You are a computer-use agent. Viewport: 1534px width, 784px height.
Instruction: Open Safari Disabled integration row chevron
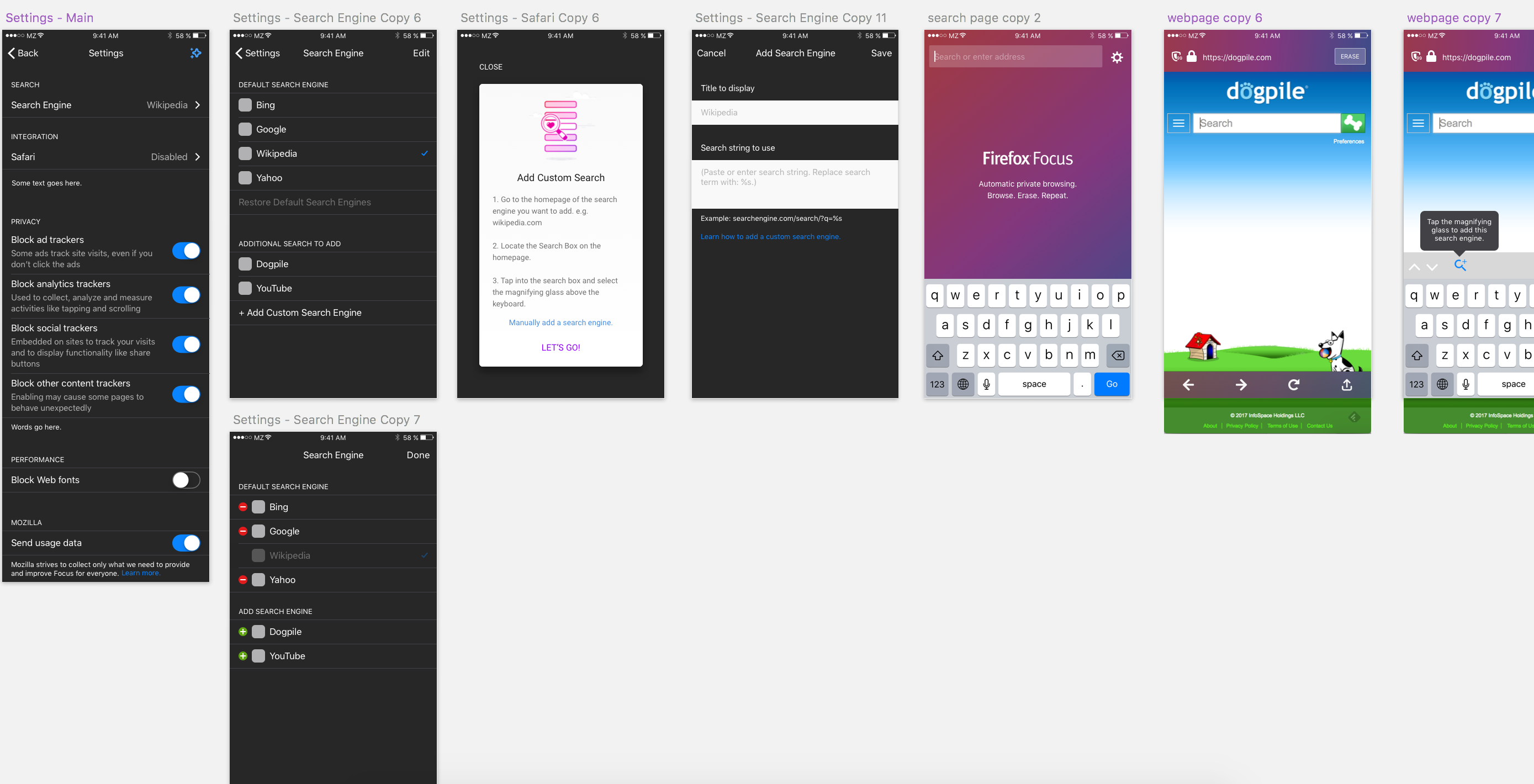coord(198,157)
